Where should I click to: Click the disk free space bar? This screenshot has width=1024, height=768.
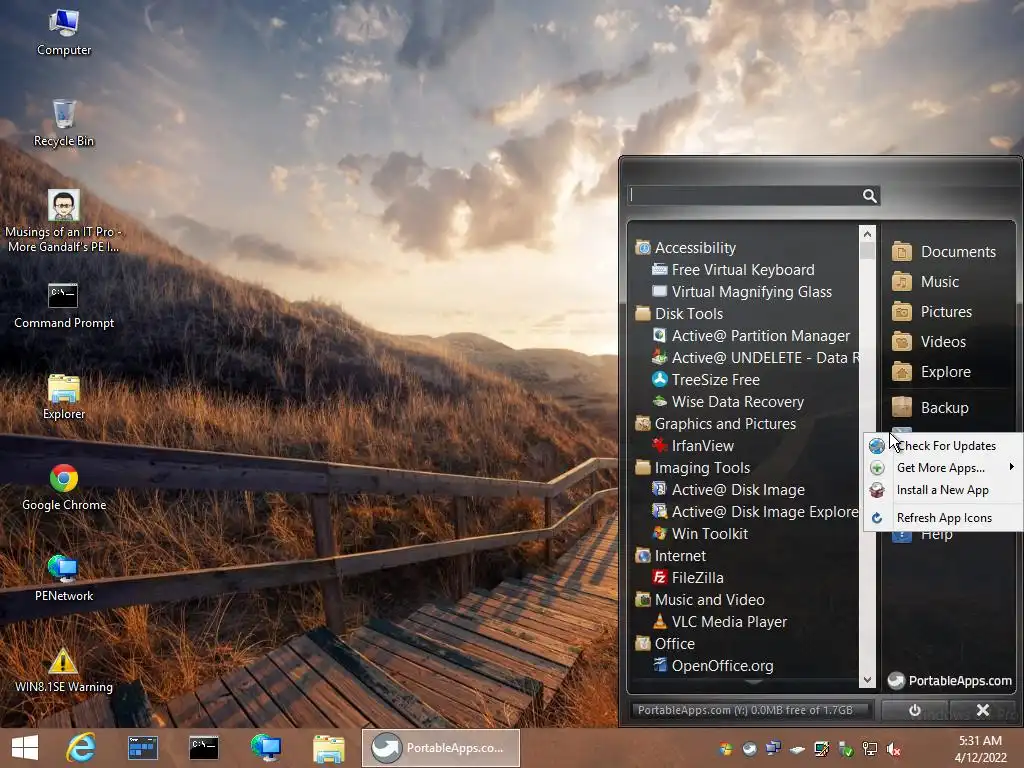coord(751,710)
